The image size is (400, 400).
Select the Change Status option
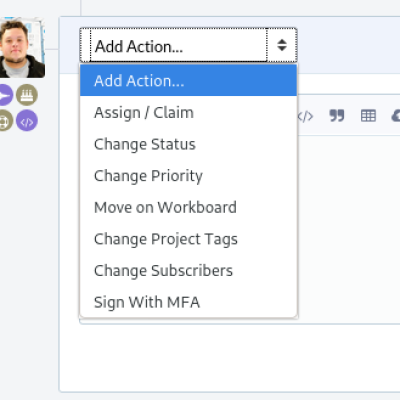pos(188,144)
